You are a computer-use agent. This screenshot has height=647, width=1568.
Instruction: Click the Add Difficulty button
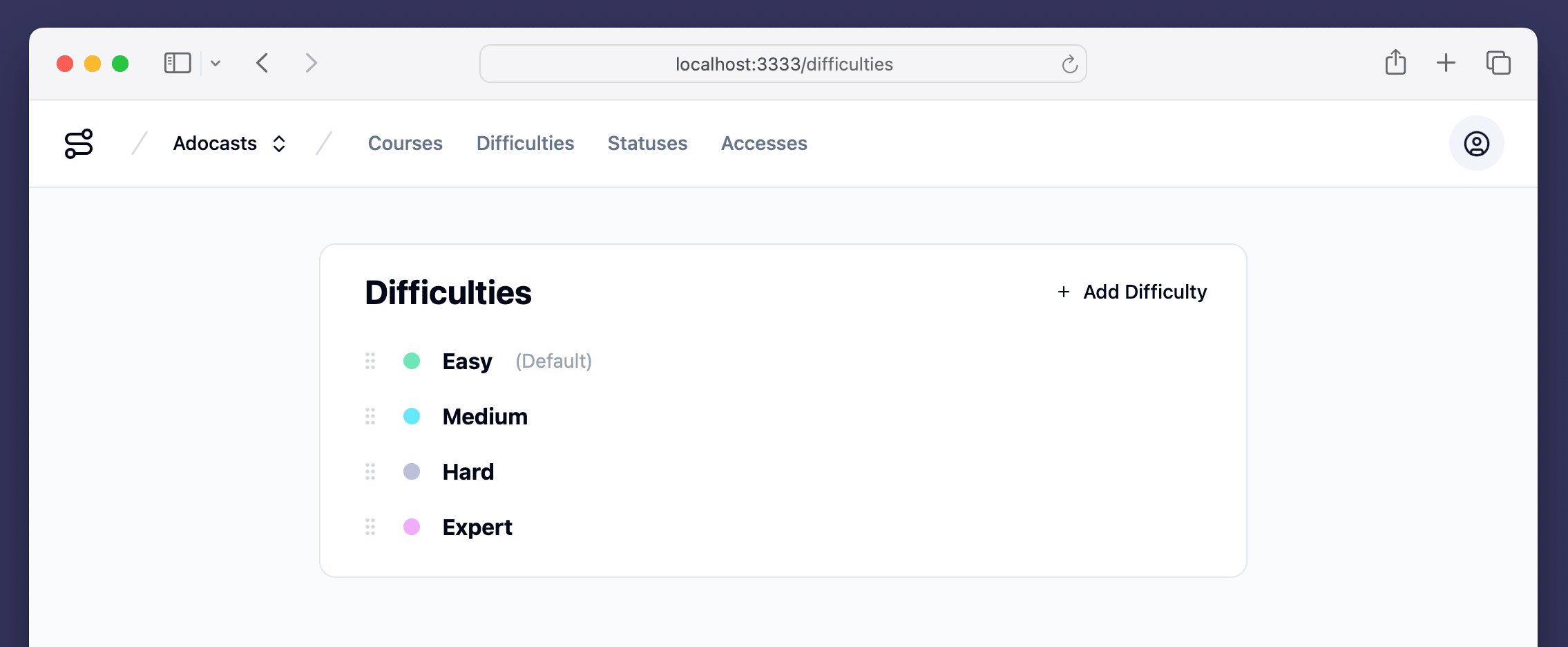point(1132,292)
